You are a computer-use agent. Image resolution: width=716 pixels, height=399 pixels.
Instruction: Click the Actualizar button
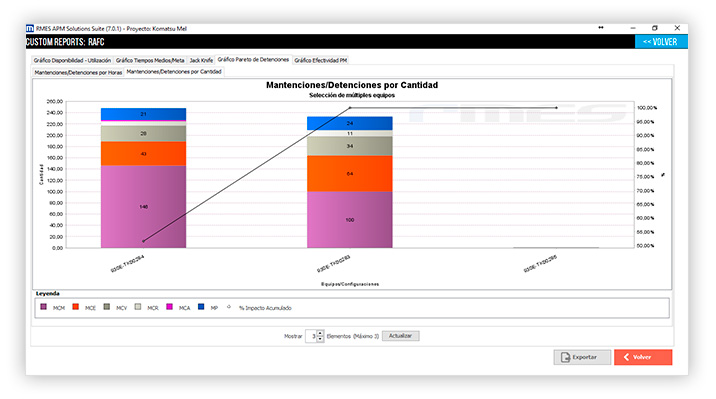point(400,336)
